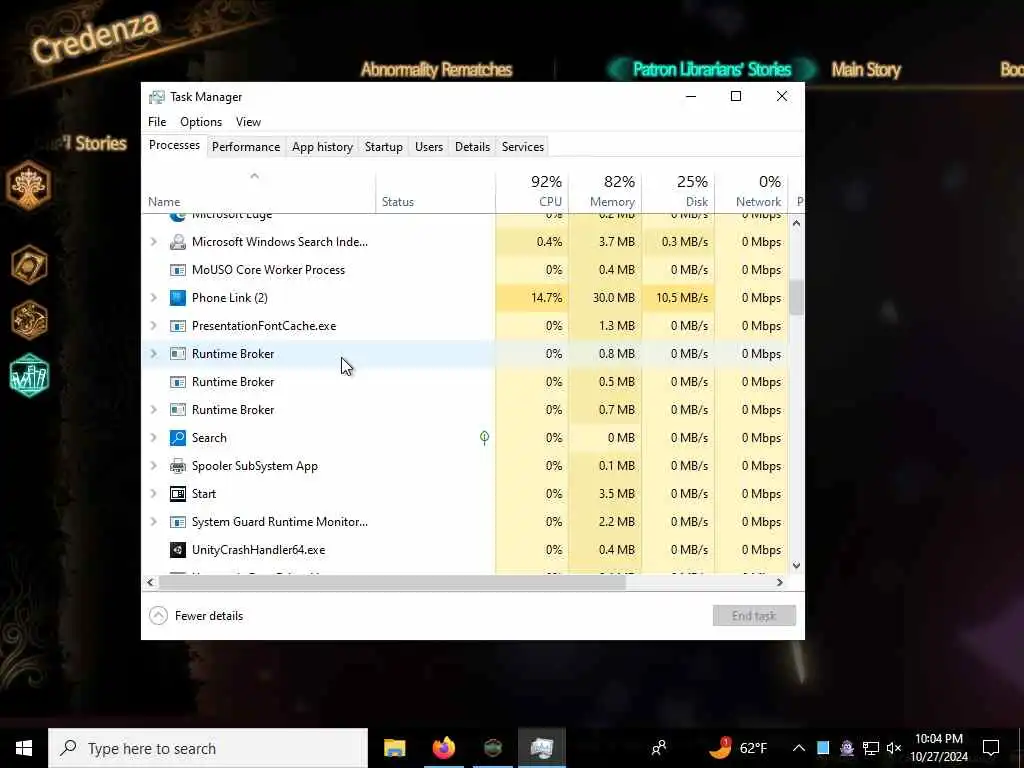Screen dimensions: 1024x768
Task: Expand the Spooler SubSystem App row
Action: pyautogui.click(x=153, y=466)
